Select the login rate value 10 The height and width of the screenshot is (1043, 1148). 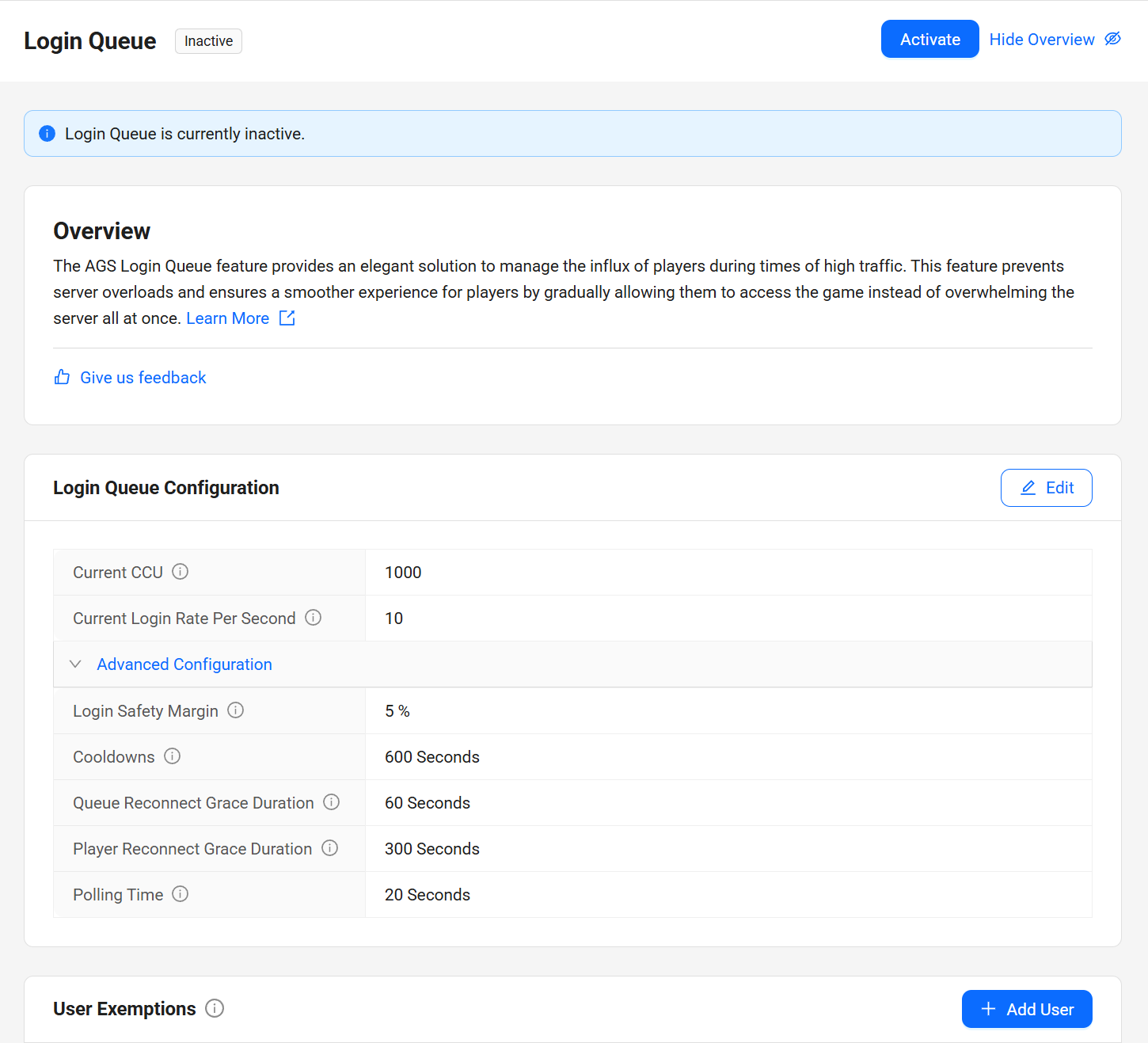click(394, 619)
